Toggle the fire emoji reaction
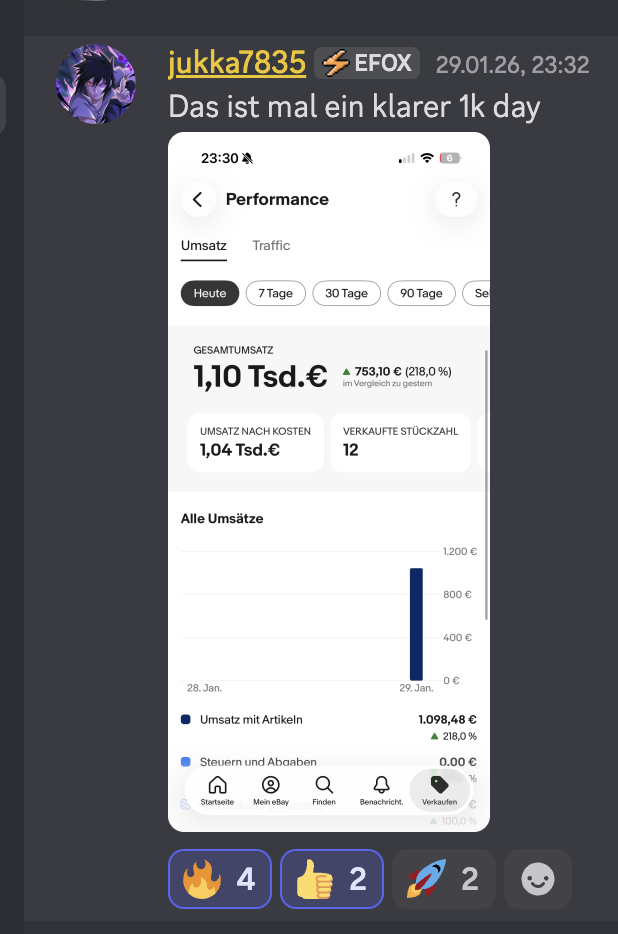Viewport: 618px width, 934px height. (x=220, y=879)
